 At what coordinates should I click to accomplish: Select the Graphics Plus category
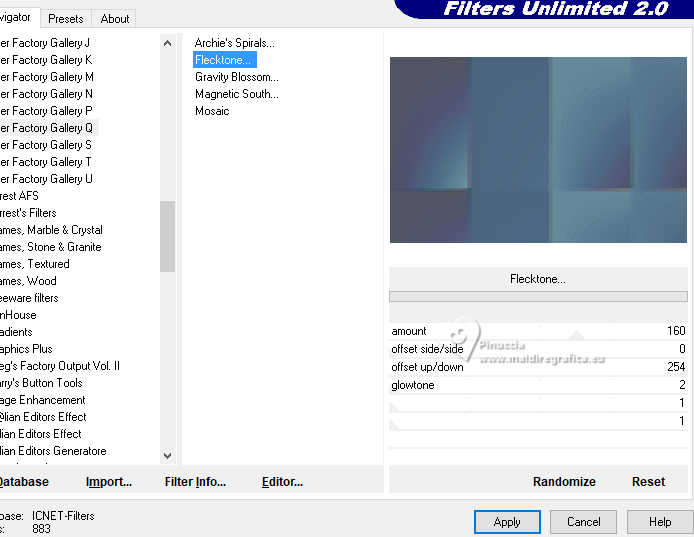click(x=27, y=349)
